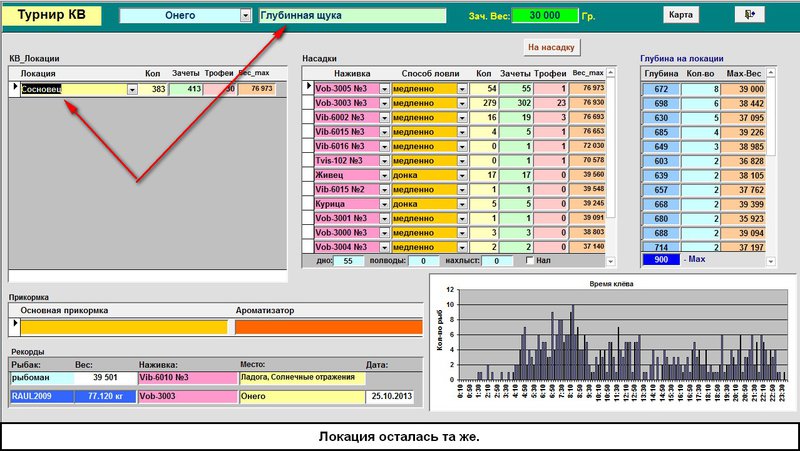Click the Способ ловли column header
Image resolution: width=800 pixels, height=451 pixels.
(x=430, y=73)
